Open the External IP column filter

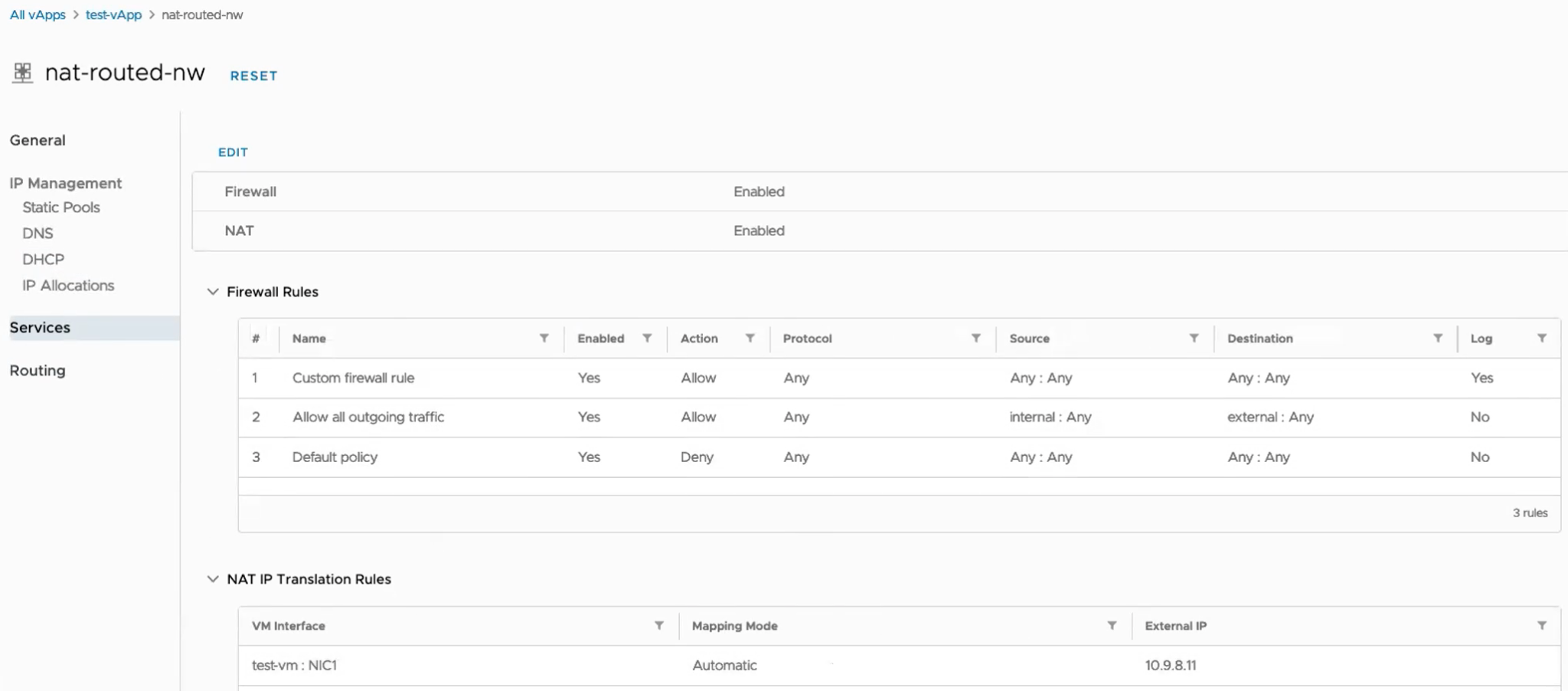click(1543, 625)
